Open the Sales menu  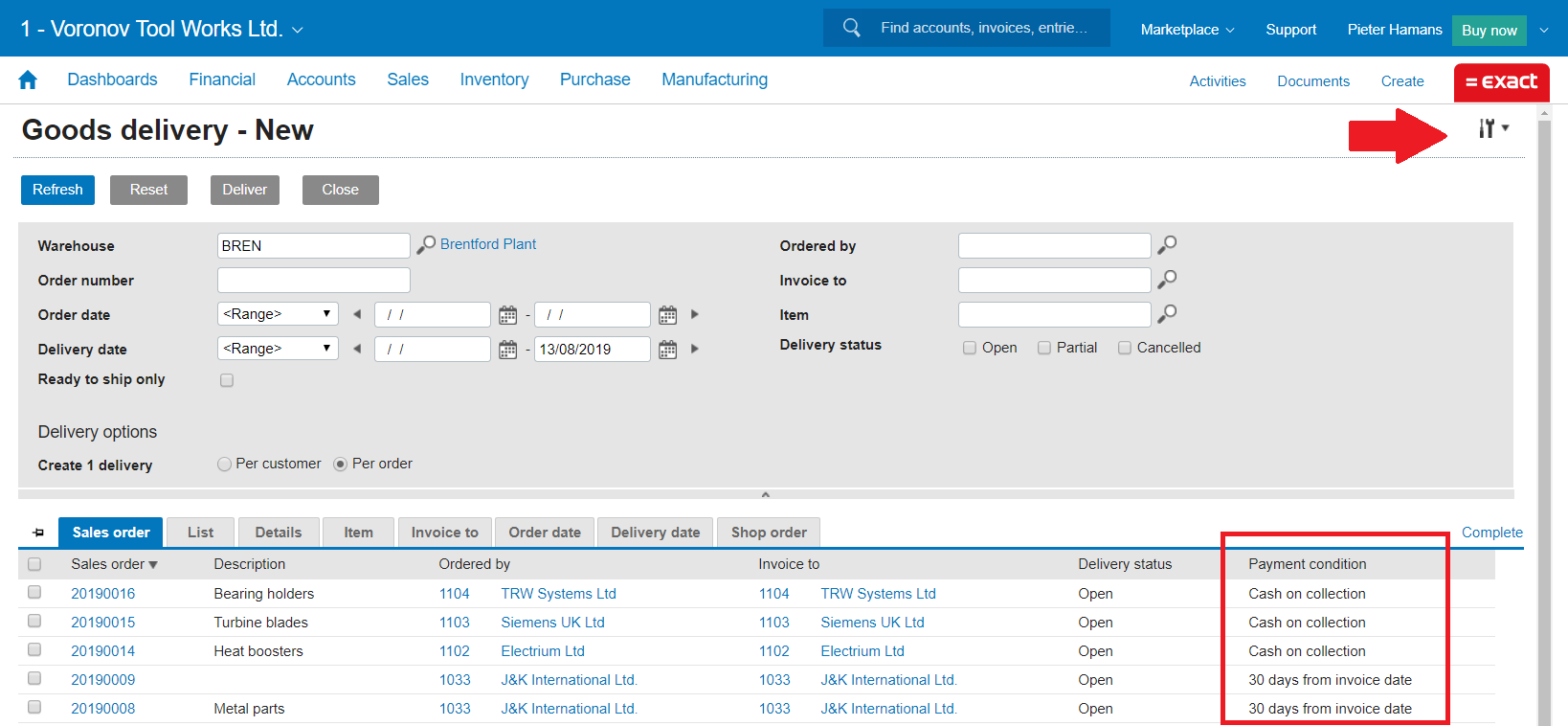(x=408, y=79)
